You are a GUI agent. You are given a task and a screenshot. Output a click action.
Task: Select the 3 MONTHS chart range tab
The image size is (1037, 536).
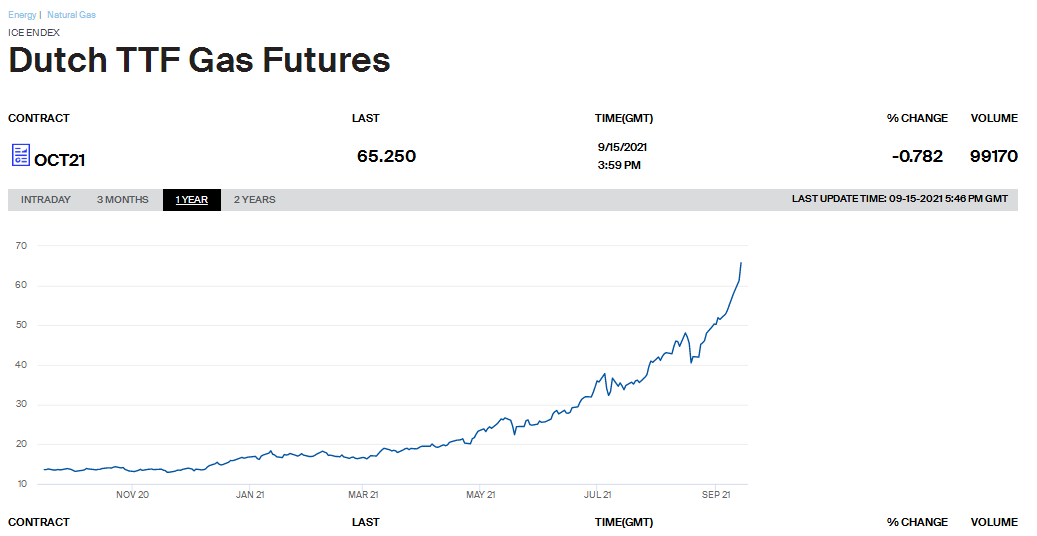pos(122,200)
